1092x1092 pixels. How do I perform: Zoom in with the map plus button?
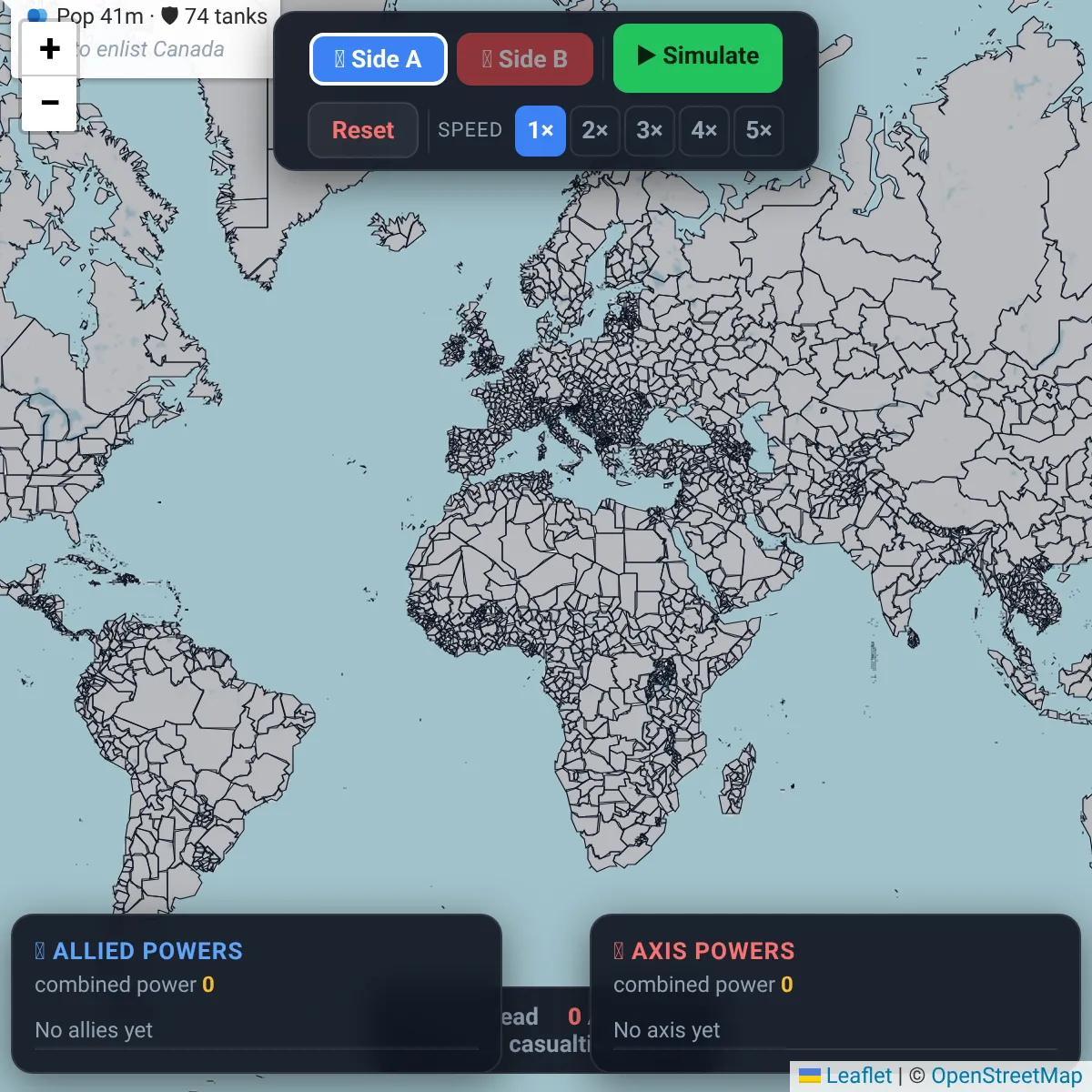click(x=49, y=49)
